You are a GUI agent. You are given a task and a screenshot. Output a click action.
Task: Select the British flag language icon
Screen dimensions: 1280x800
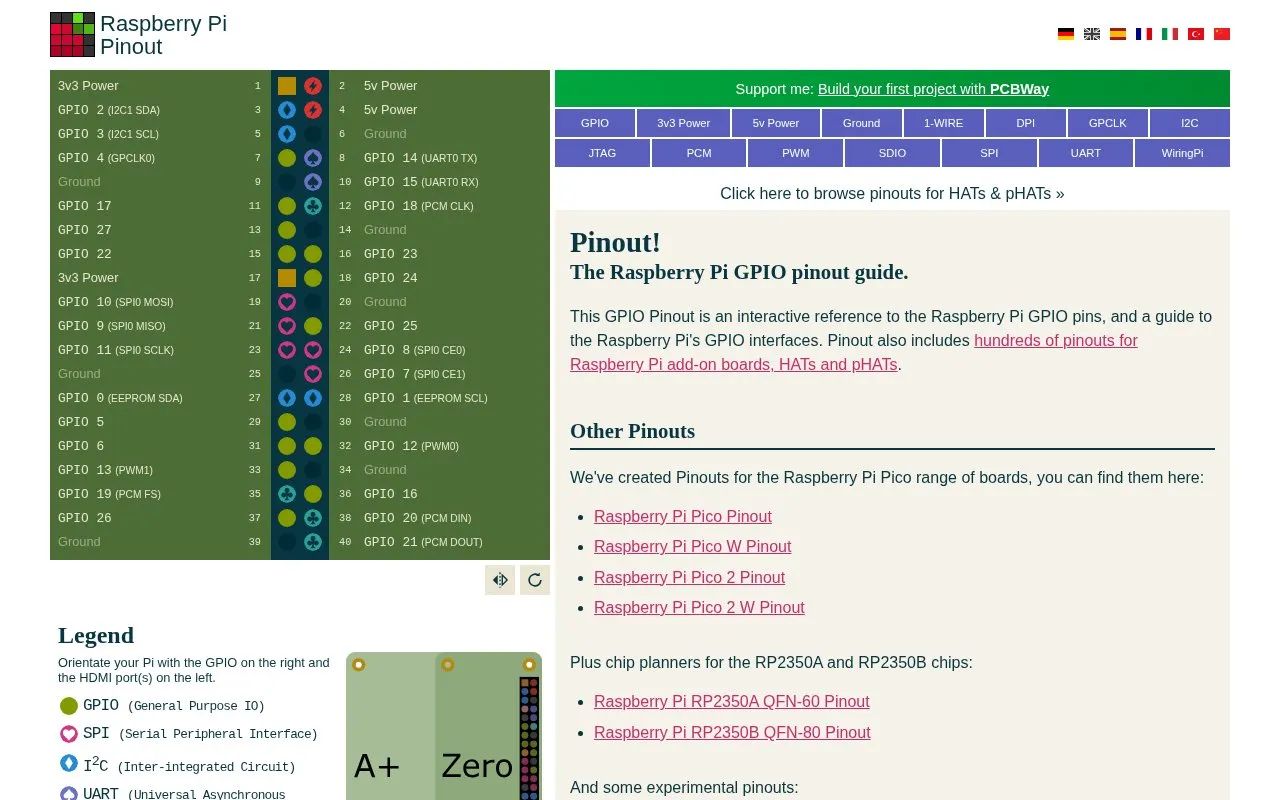[1092, 34]
